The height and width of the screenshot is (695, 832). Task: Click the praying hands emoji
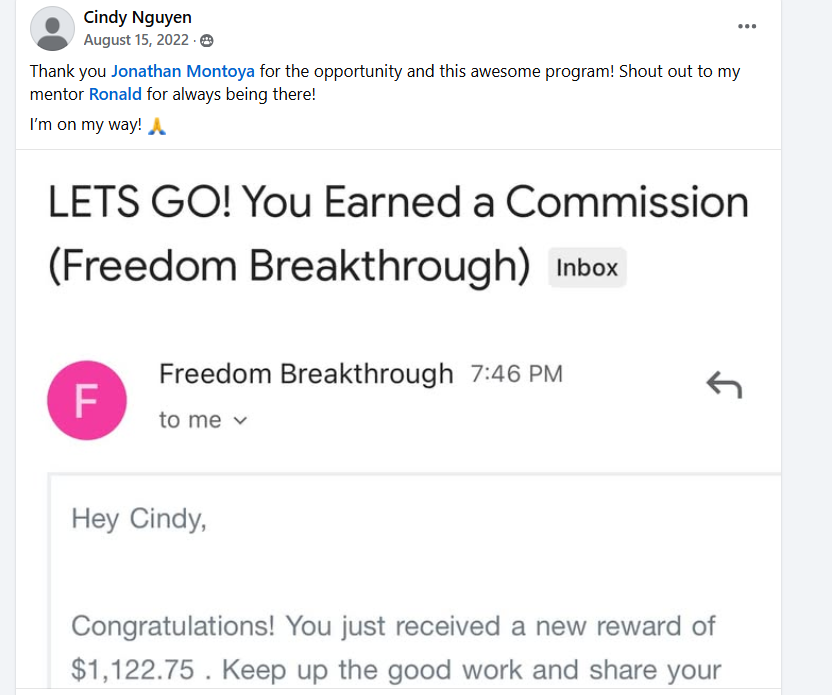(x=156, y=126)
